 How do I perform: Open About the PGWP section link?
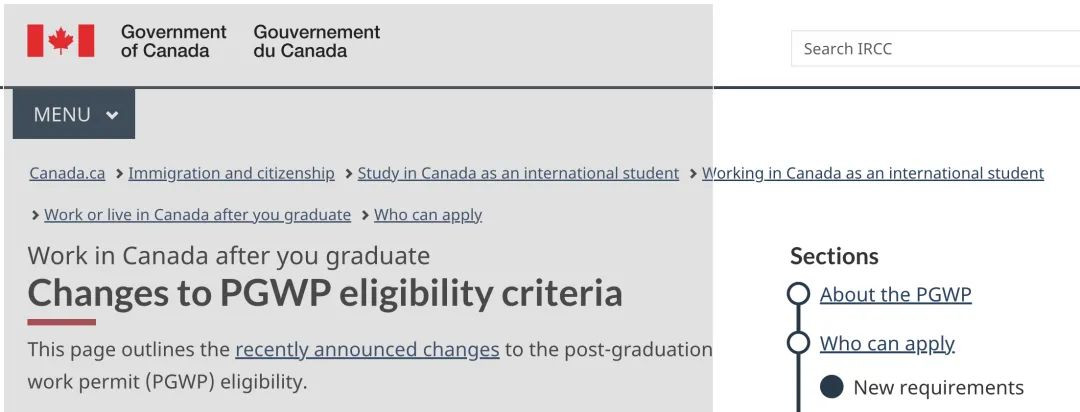pyautogui.click(x=895, y=295)
